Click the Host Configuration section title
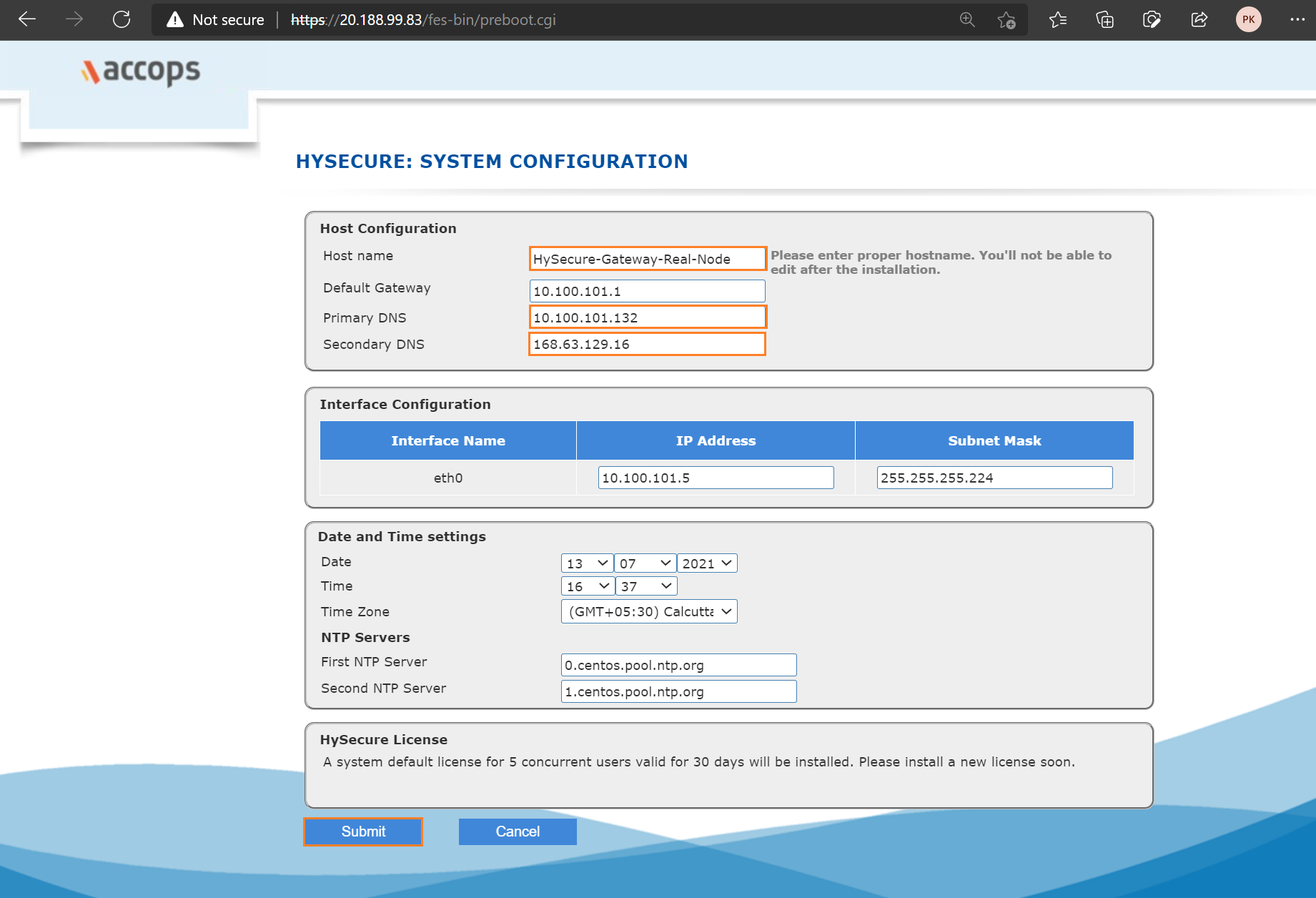Viewport: 1316px width, 898px height. tap(388, 228)
